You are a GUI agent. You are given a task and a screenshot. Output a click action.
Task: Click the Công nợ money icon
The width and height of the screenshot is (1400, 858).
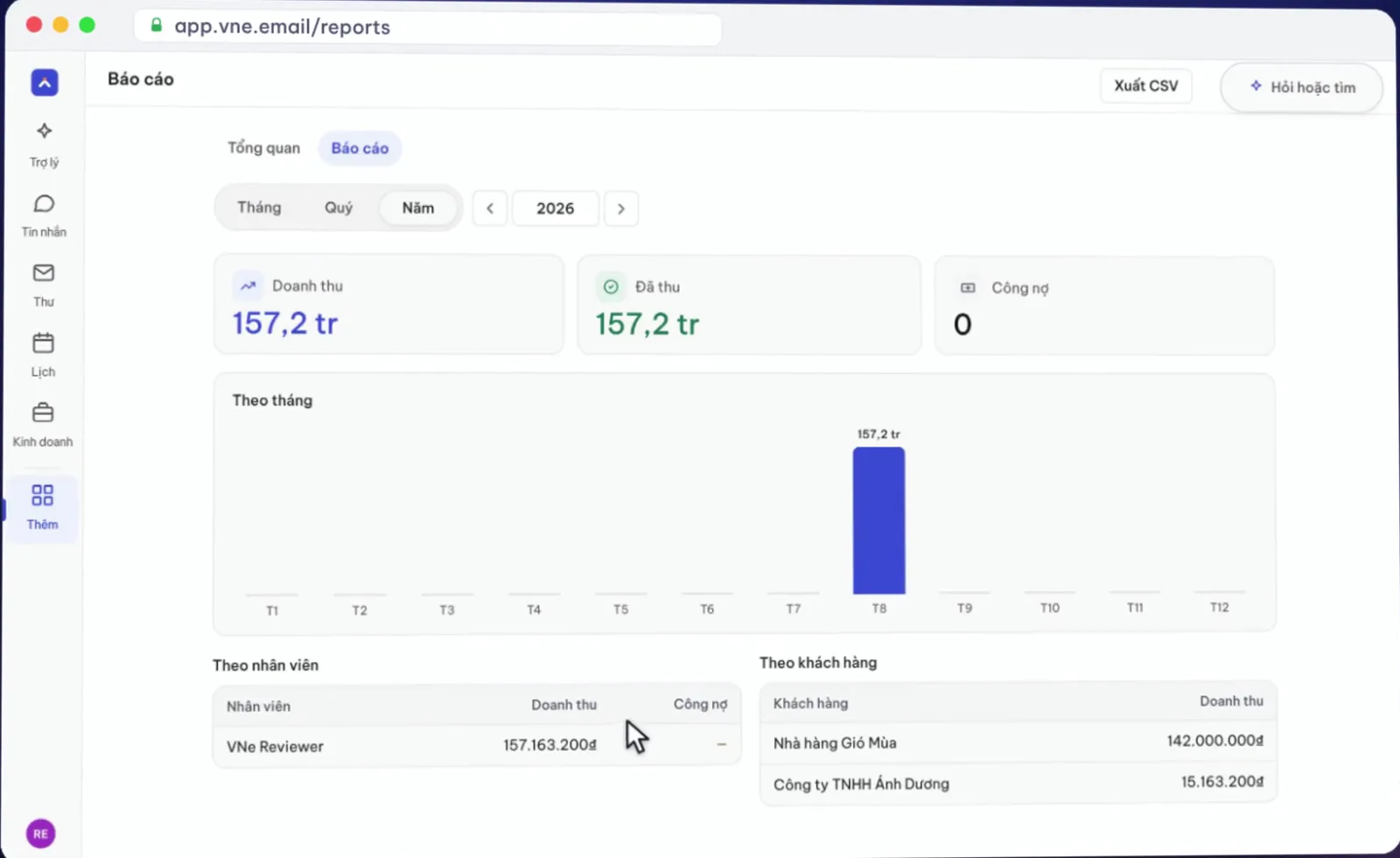pos(968,287)
